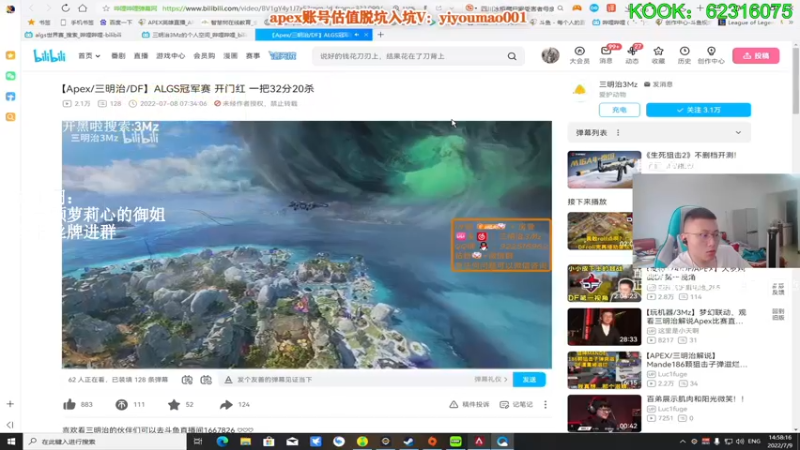Open 历史 watch history icon
This screenshot has width=800, height=450.
tap(684, 55)
